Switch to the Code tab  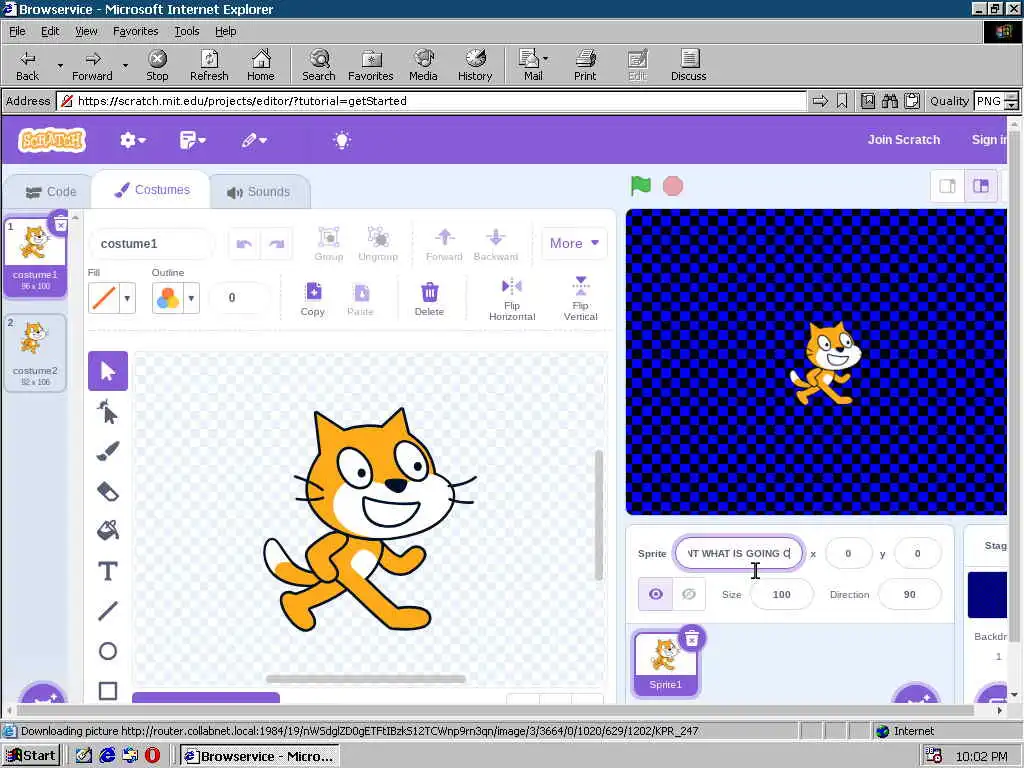50,192
